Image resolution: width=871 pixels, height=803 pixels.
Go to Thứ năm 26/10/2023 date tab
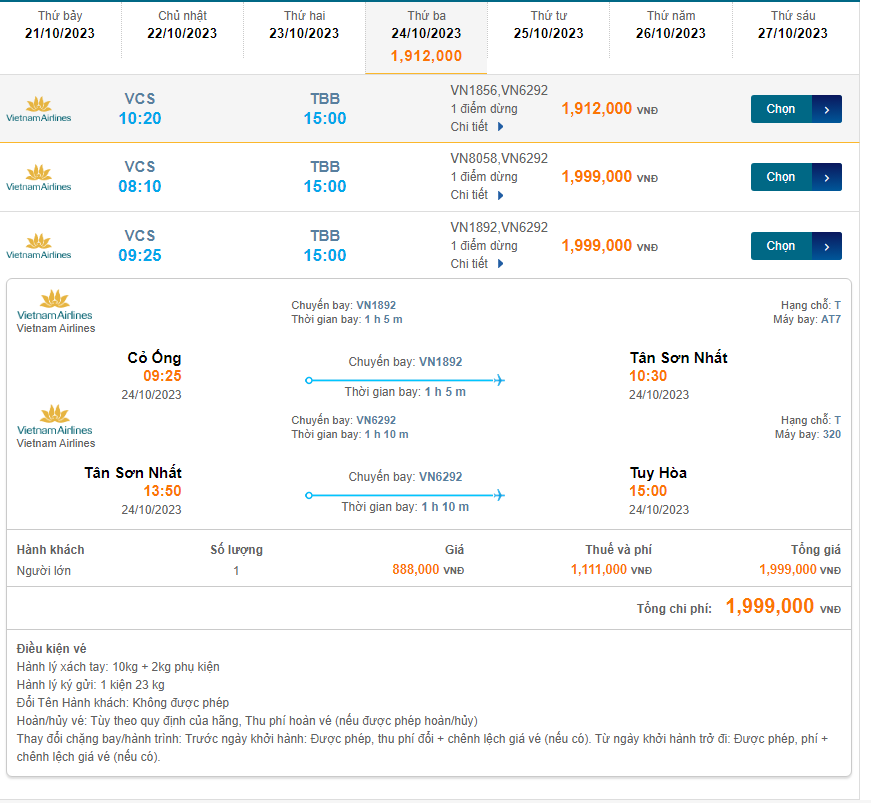tap(671, 25)
